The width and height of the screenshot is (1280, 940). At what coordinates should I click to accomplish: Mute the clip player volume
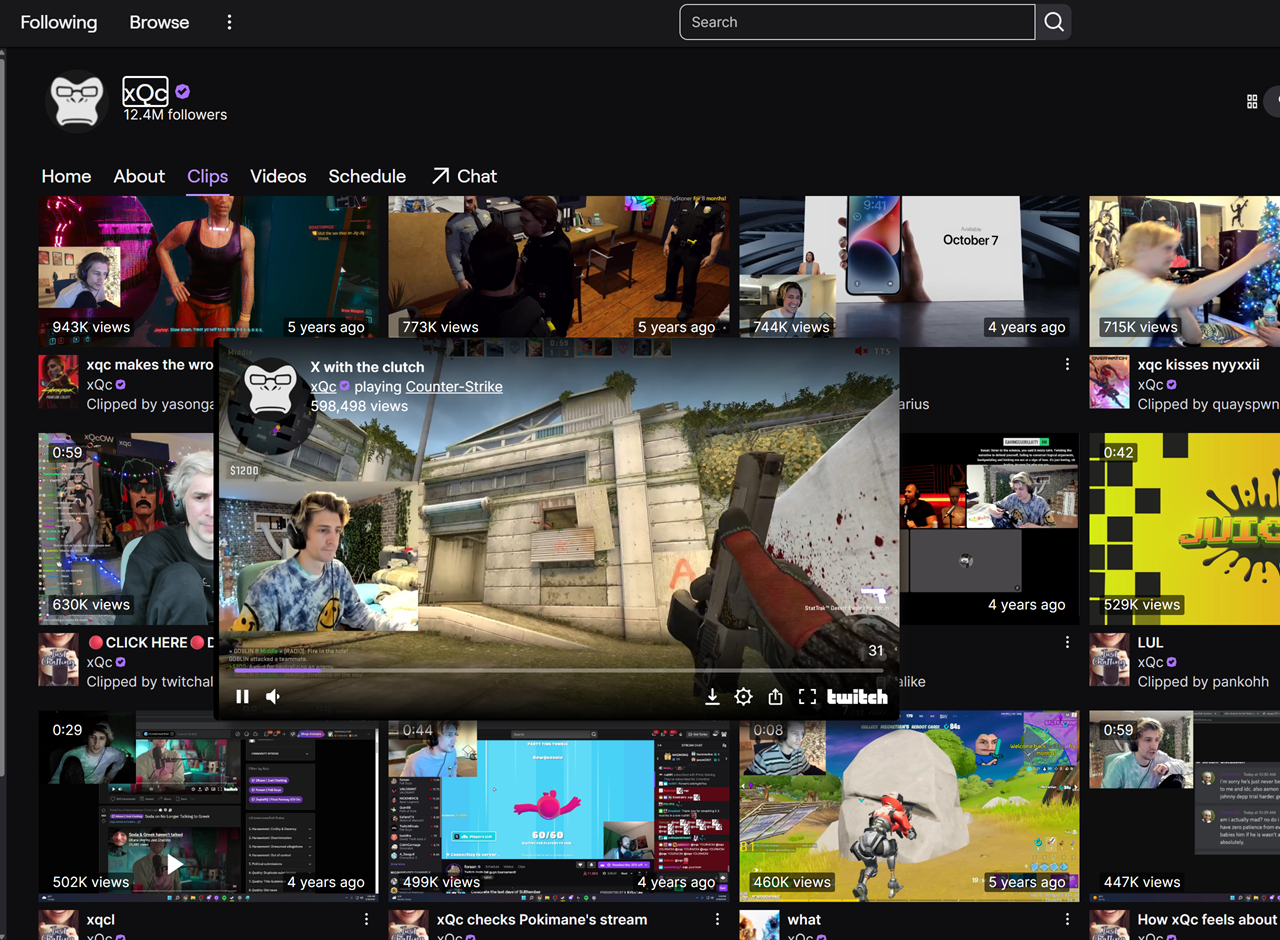(x=273, y=697)
